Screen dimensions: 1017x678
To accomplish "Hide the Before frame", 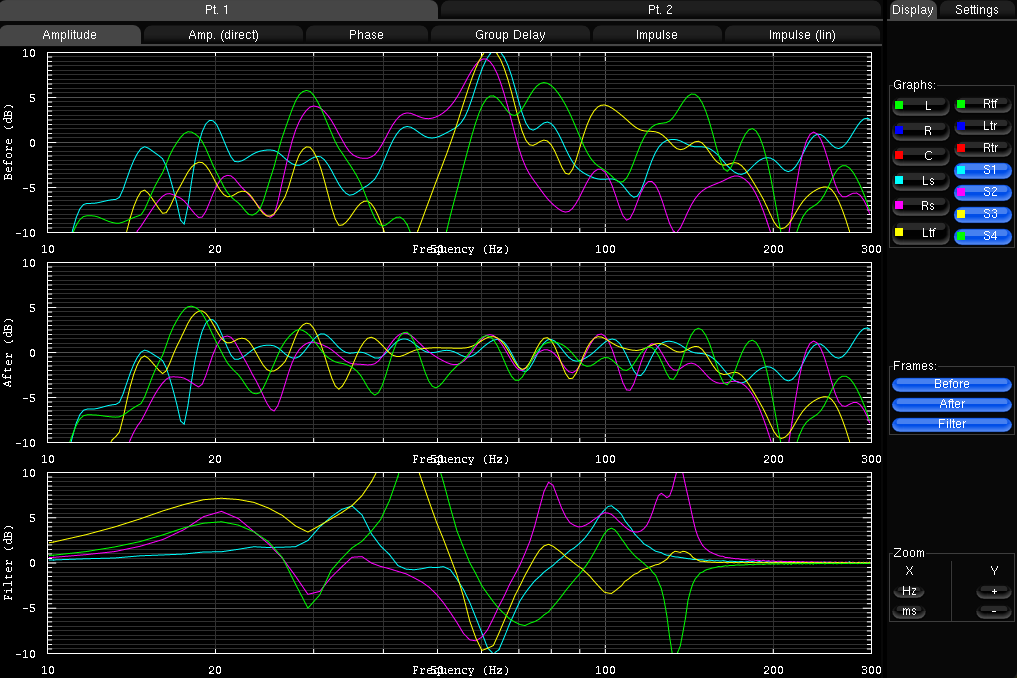I will (951, 384).
